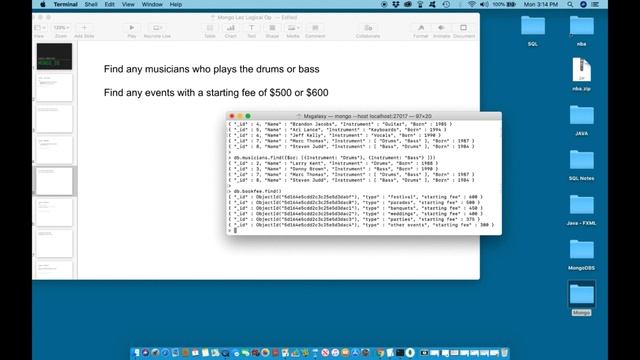The height and width of the screenshot is (360, 640).
Task: Open the Edit menu
Action: pos(109,4)
